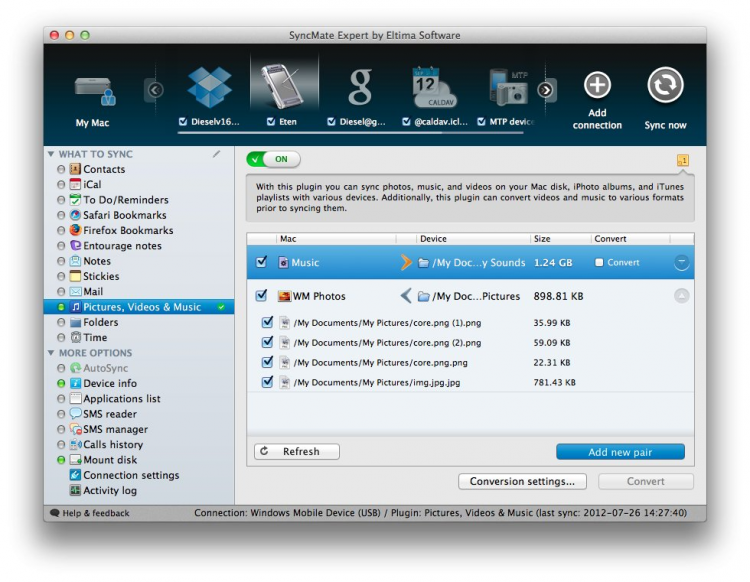
Task: Click the orange sync direction arrow for Music
Action: (406, 262)
